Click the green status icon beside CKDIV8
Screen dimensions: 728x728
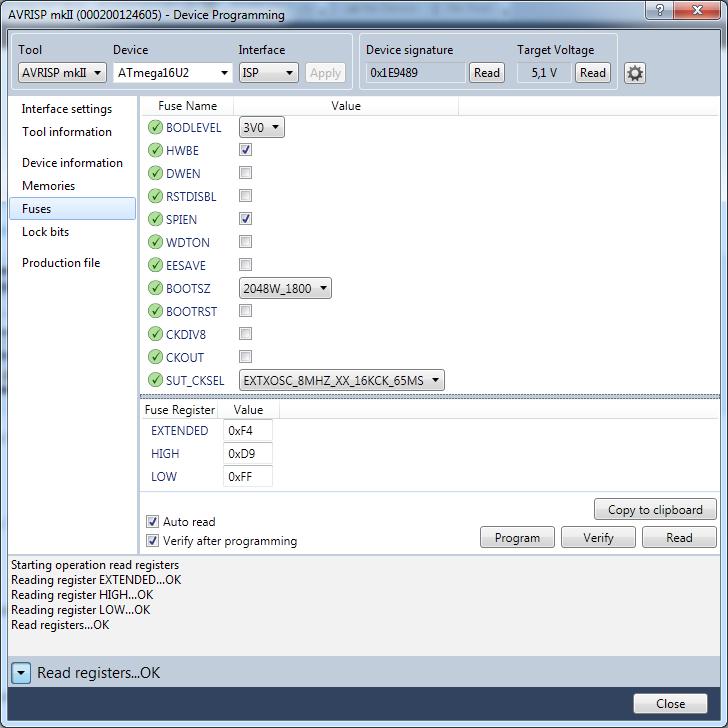click(x=155, y=334)
